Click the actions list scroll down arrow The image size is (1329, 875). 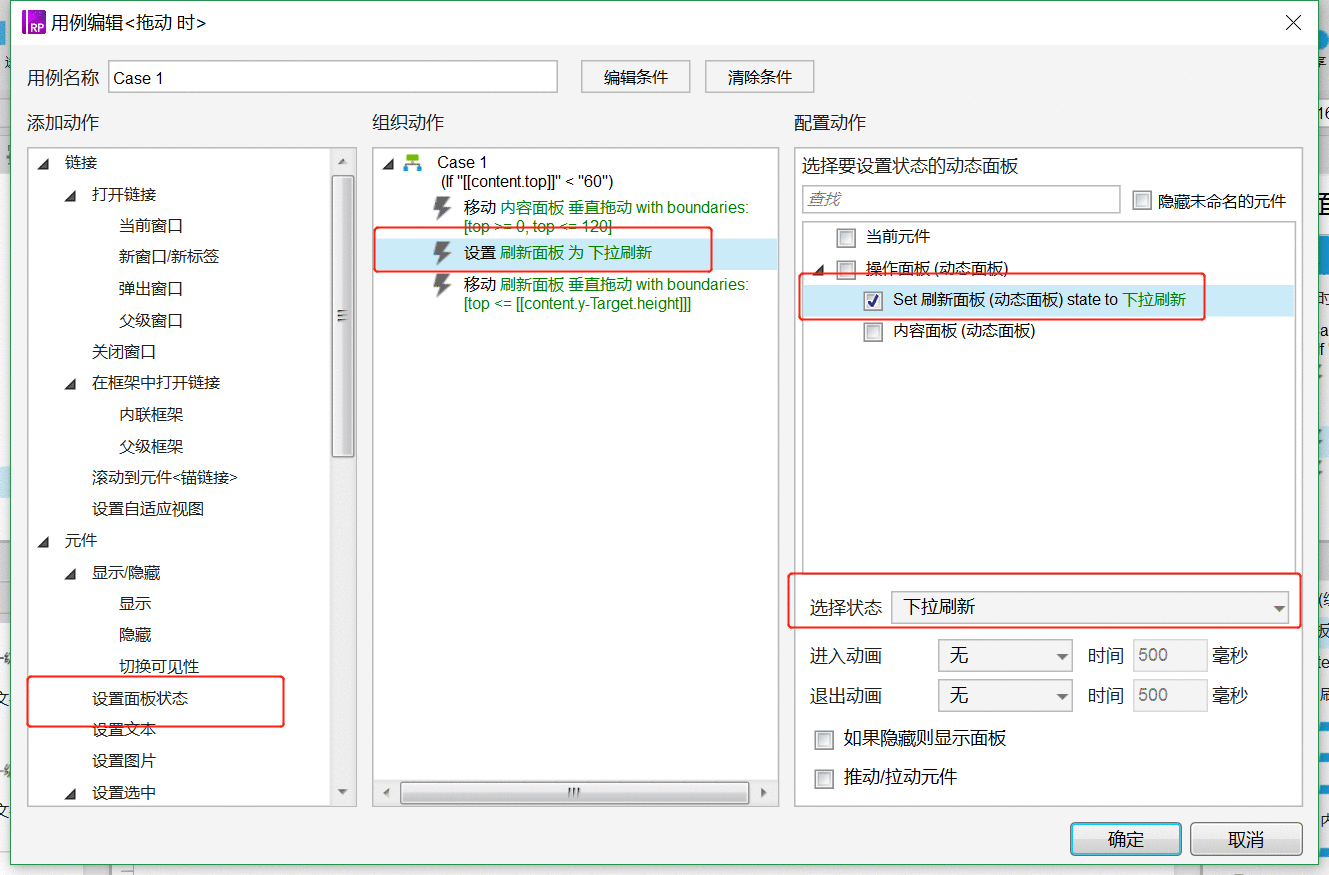tap(343, 792)
